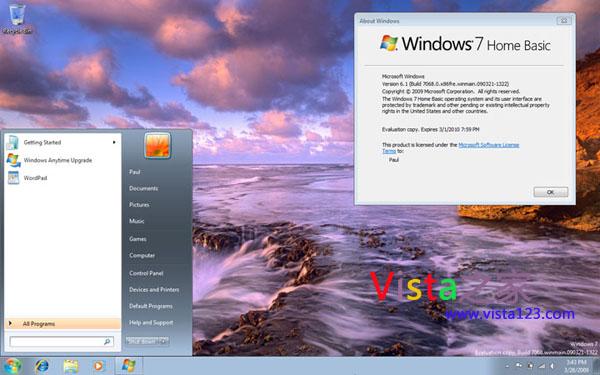Click the Getting Started icon in Start menu
Screen dimensions: 600x375
click(x=13, y=142)
